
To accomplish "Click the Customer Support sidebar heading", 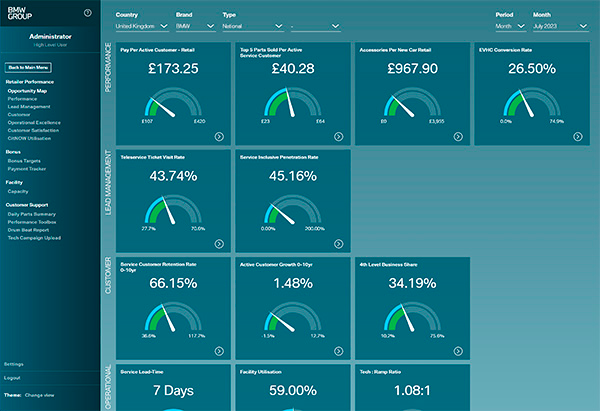I will click(27, 205).
